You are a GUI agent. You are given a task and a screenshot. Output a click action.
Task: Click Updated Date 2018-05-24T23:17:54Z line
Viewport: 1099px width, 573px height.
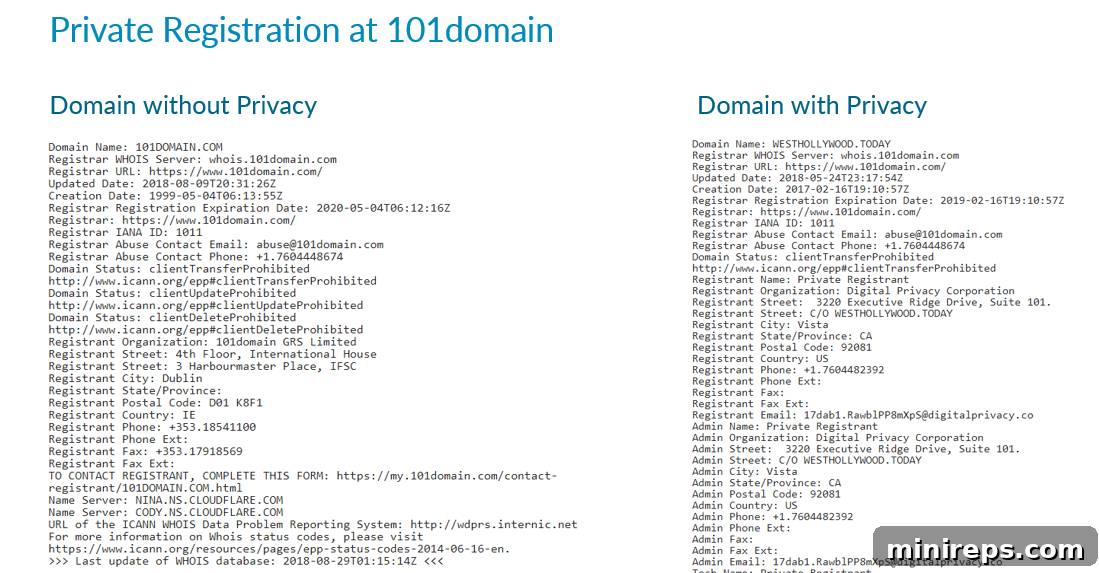coord(797,178)
